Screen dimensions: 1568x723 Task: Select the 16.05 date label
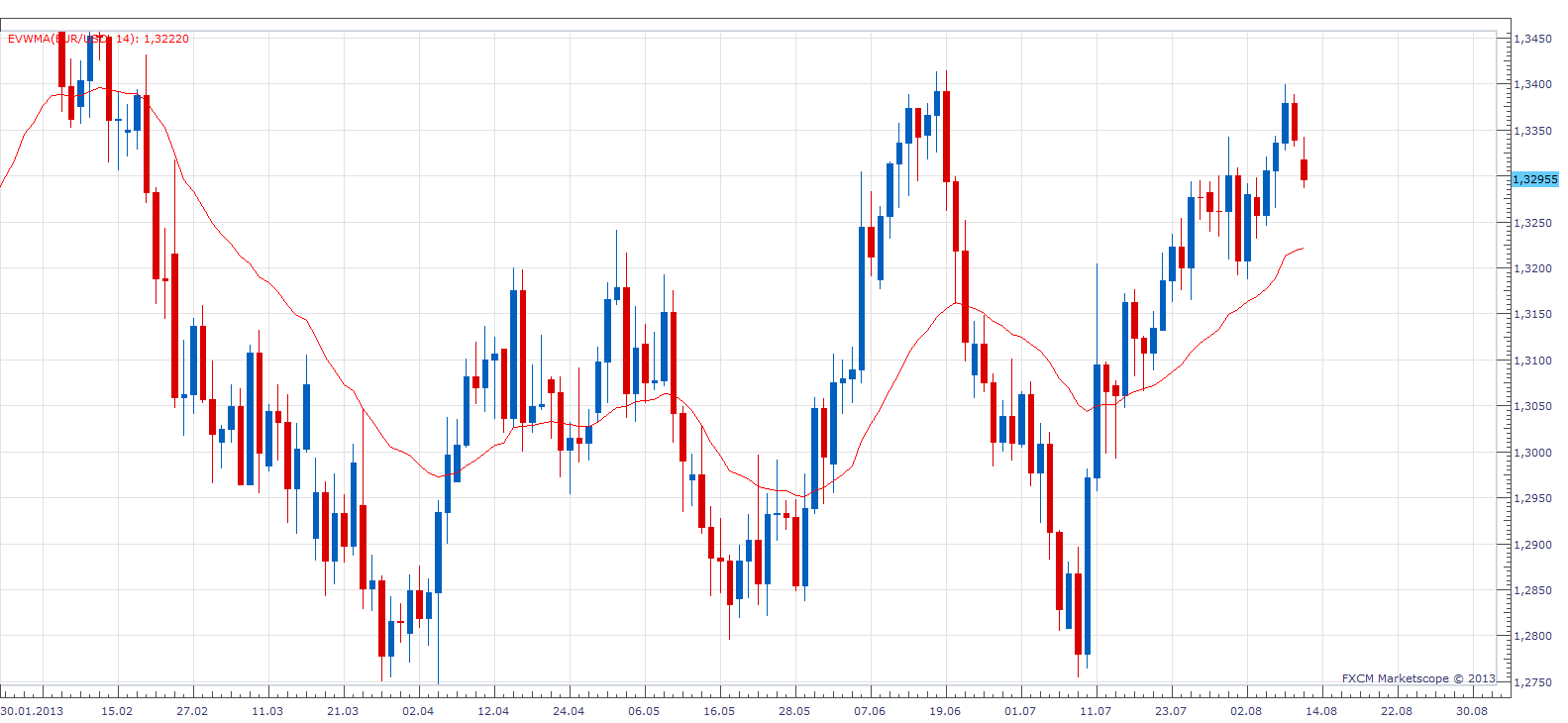click(x=719, y=711)
